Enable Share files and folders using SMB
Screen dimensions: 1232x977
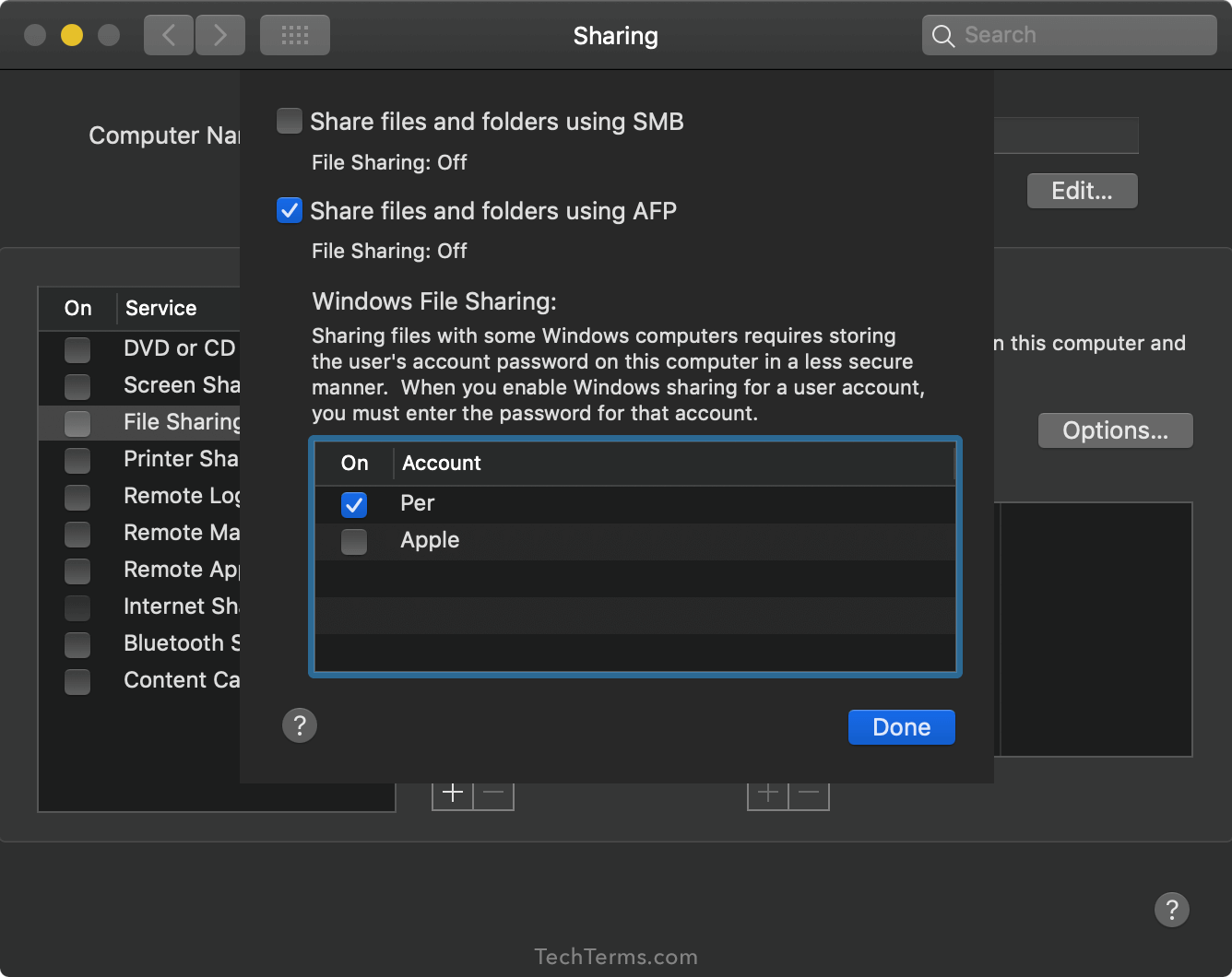[x=289, y=121]
